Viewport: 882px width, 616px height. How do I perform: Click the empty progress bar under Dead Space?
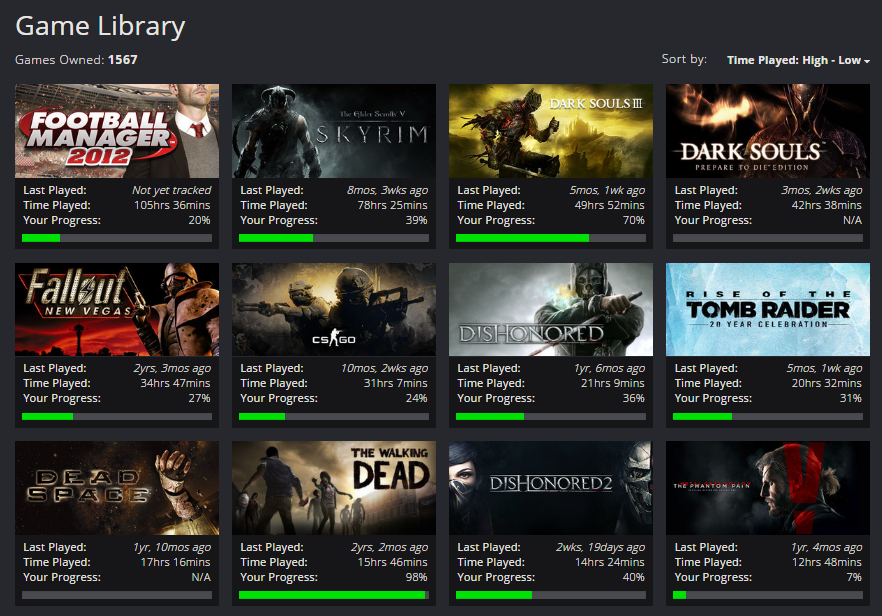coord(117,595)
